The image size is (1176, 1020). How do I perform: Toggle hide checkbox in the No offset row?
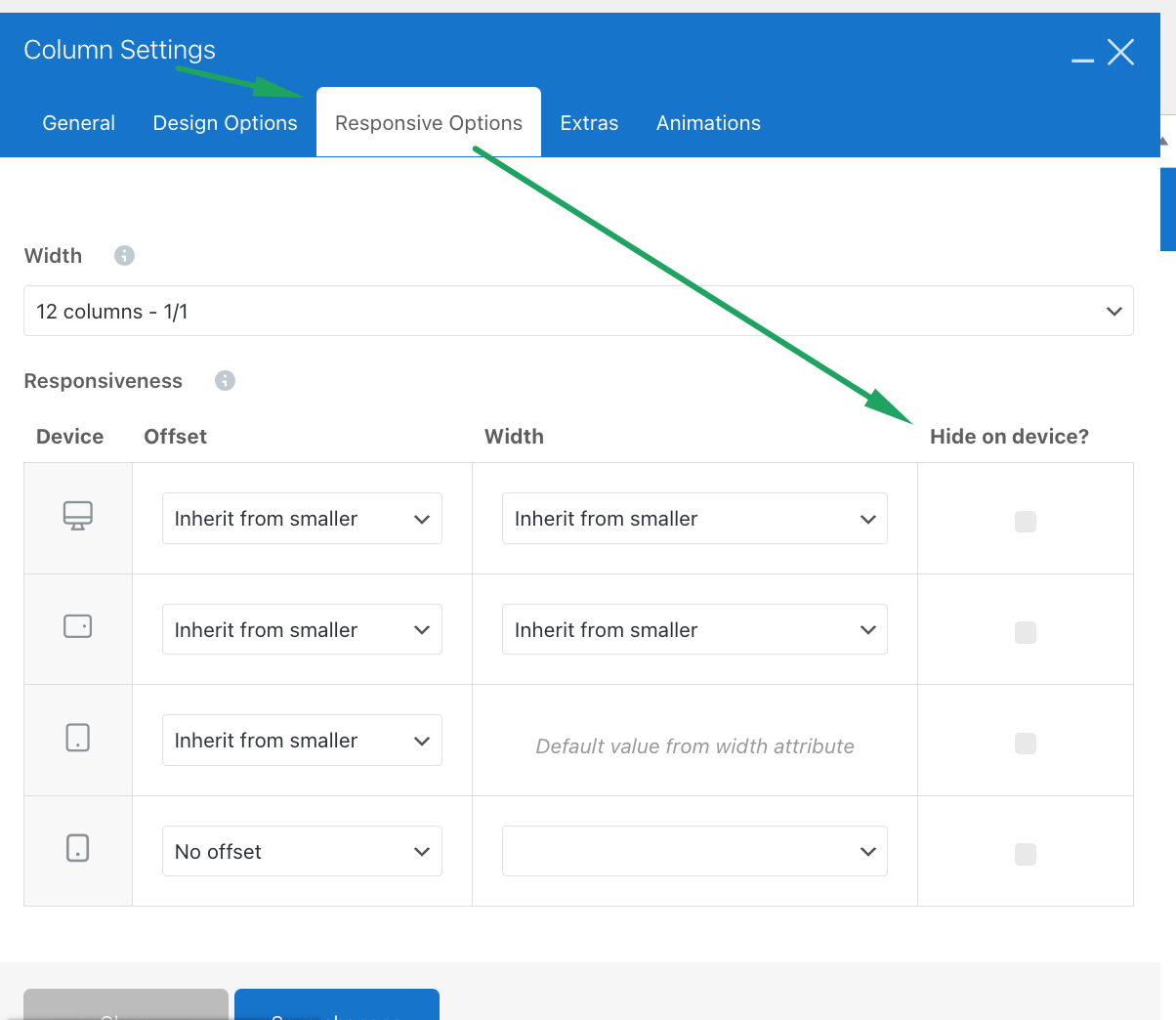(1026, 854)
